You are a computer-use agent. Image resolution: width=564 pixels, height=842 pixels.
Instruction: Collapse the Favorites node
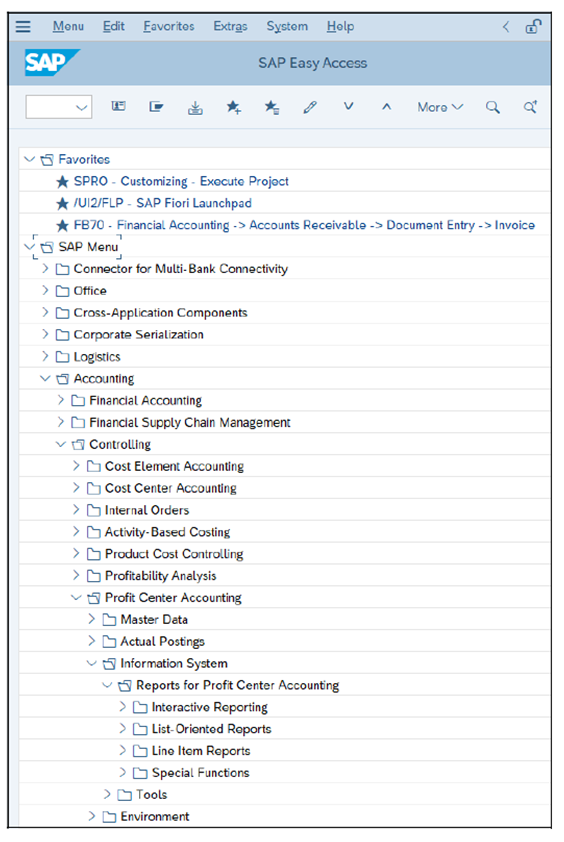(x=30, y=159)
